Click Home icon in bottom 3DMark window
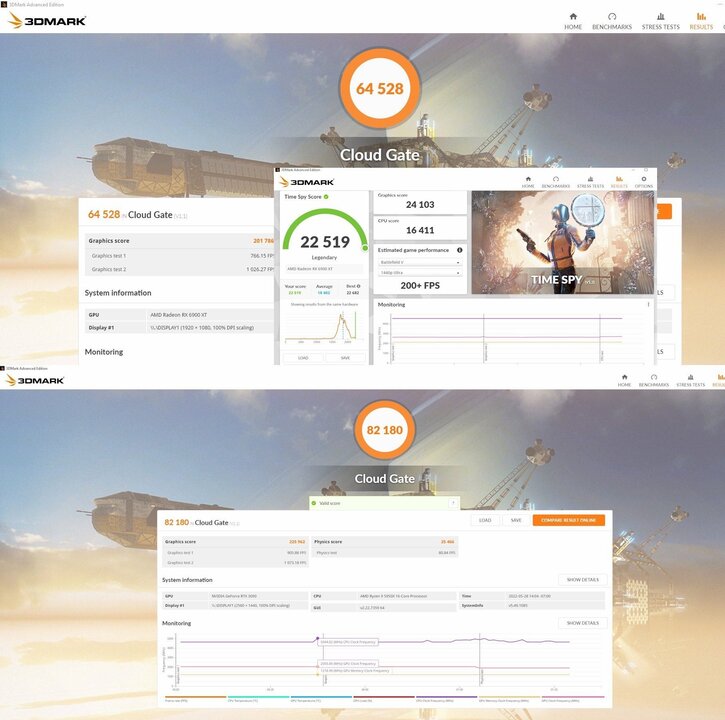The image size is (725, 720). pyautogui.click(x=624, y=380)
